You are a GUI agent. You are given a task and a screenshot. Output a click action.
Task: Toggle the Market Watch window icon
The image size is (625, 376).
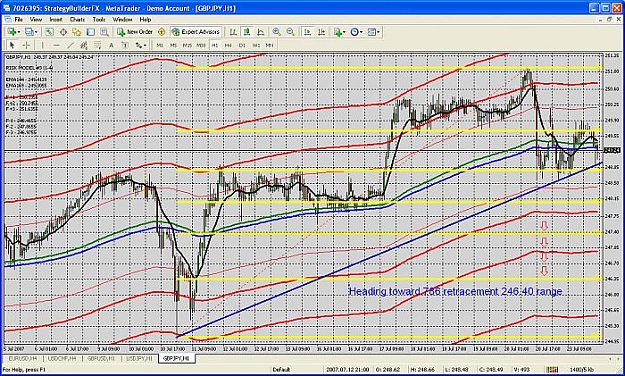[49, 32]
